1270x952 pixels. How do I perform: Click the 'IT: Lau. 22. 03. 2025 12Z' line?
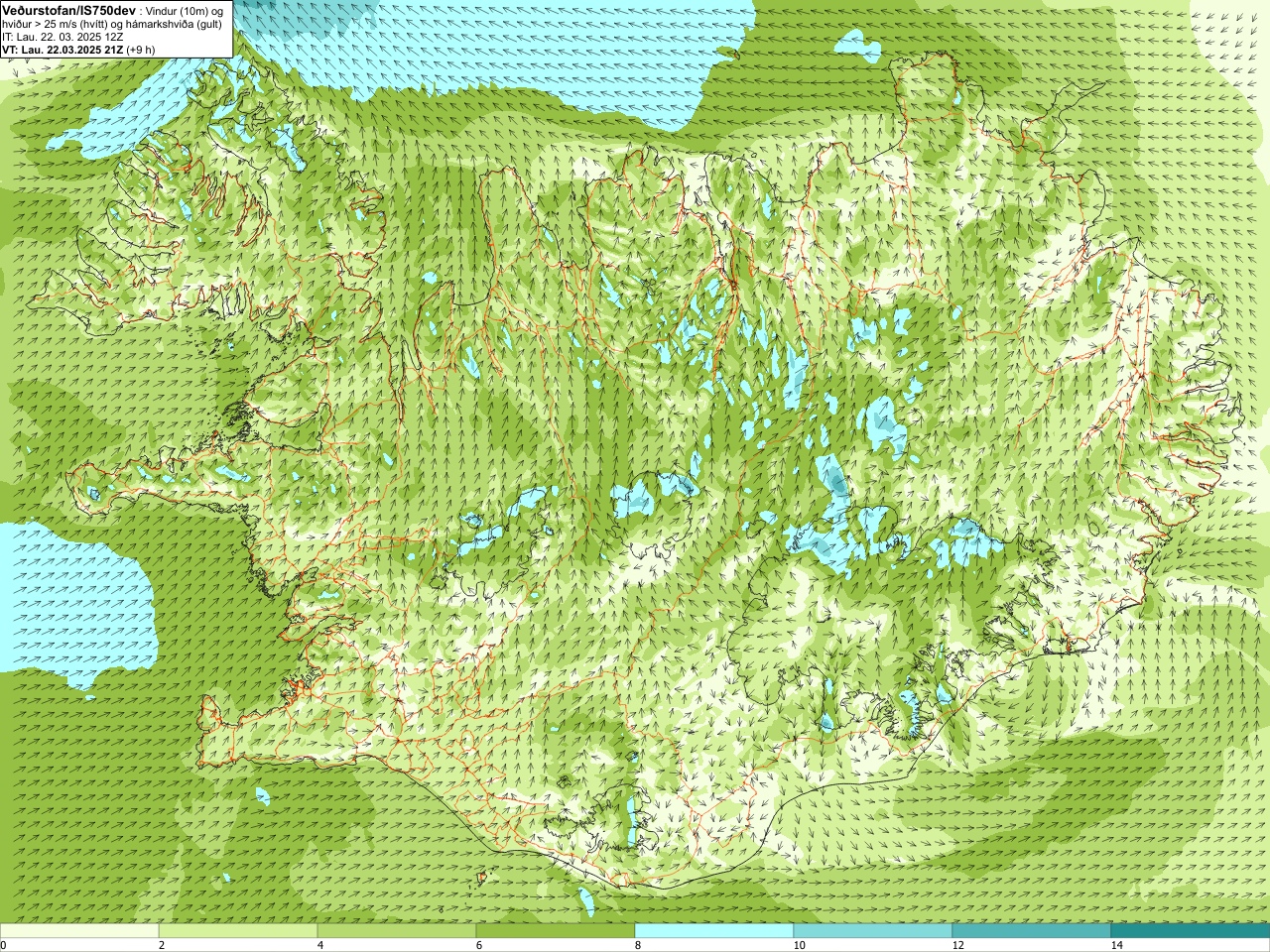[63, 36]
